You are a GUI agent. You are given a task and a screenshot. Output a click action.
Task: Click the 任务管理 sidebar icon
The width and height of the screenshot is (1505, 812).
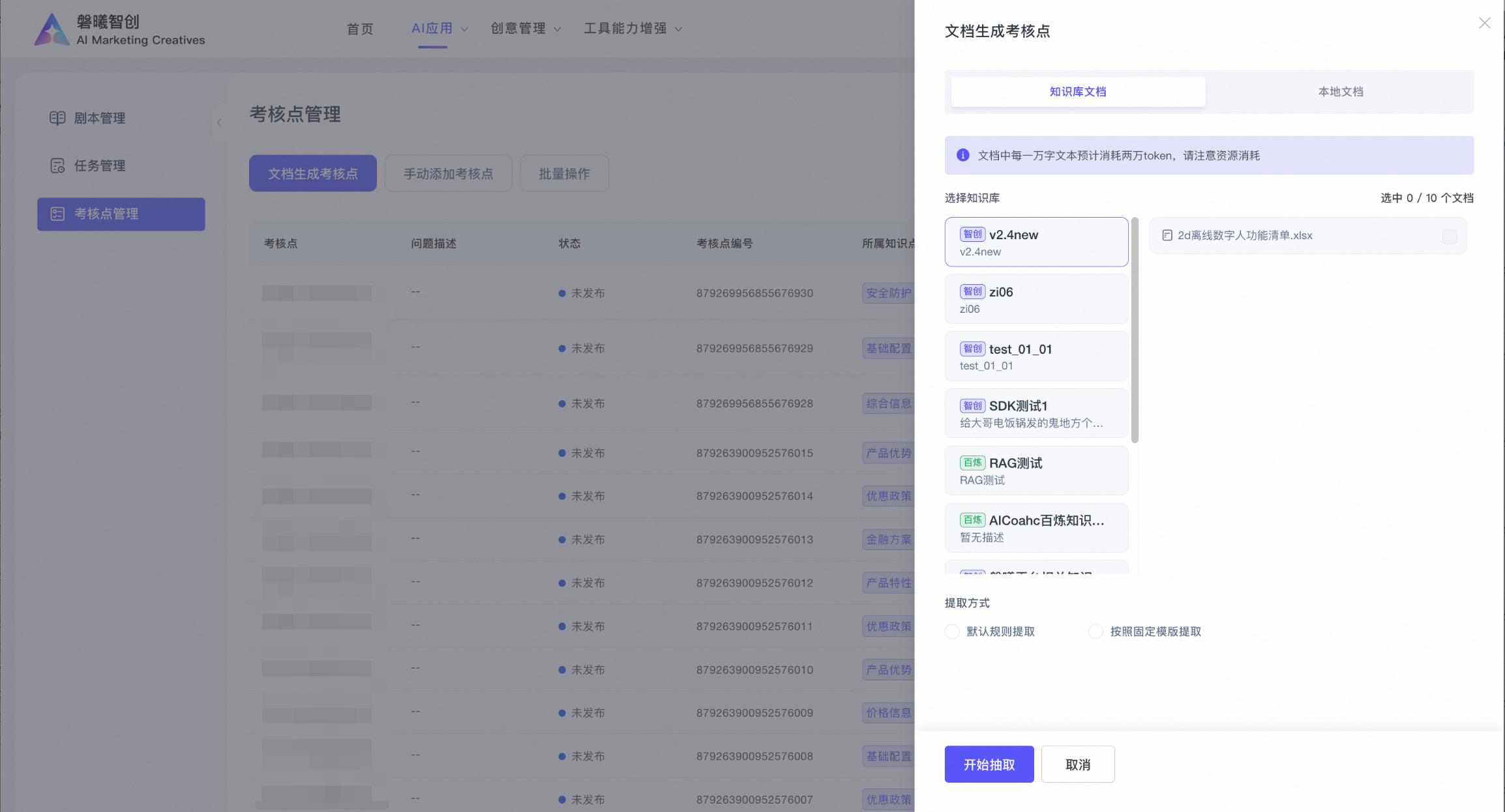pyautogui.click(x=57, y=166)
